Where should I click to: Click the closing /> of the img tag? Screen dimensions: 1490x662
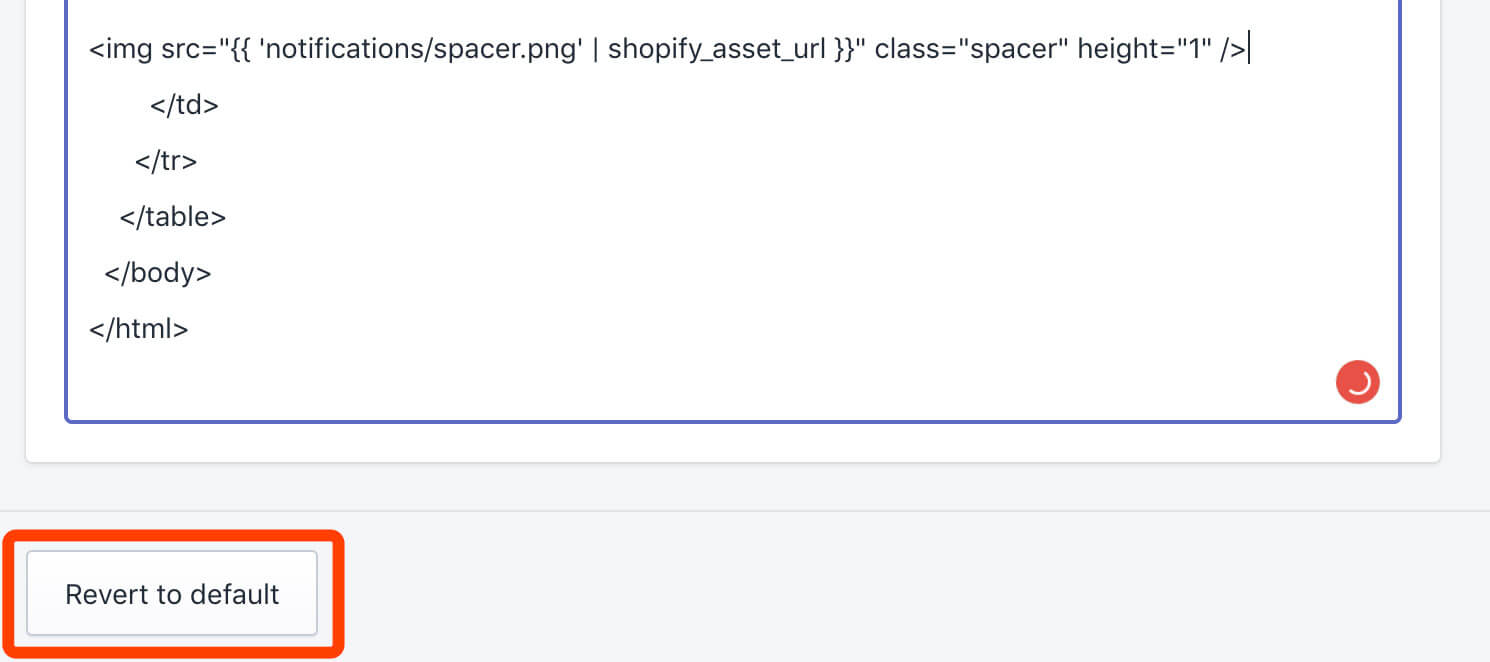tap(1232, 49)
